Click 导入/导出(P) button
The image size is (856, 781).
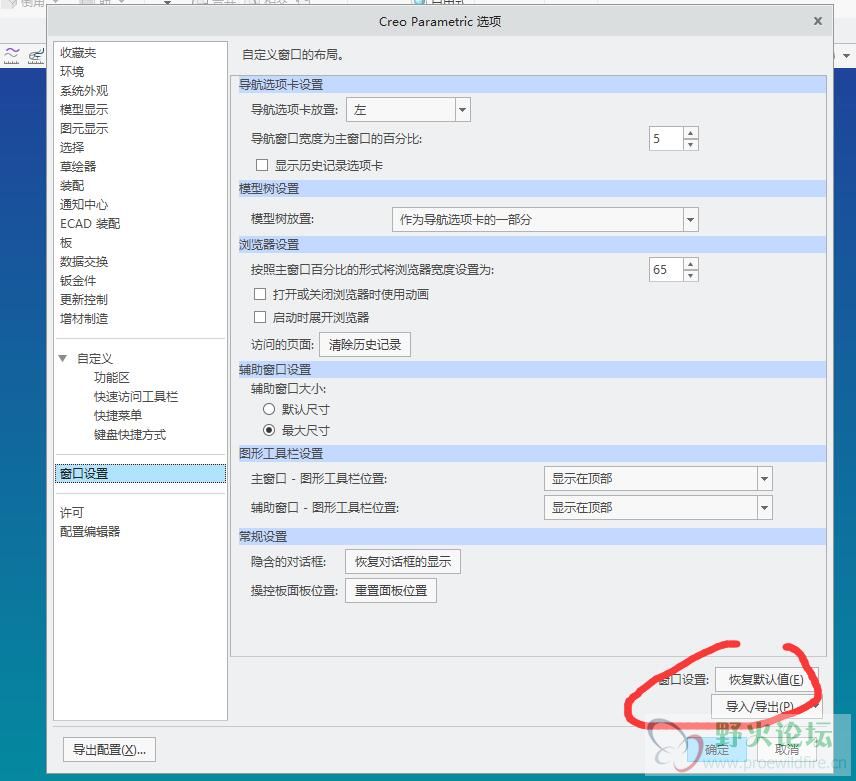(766, 707)
